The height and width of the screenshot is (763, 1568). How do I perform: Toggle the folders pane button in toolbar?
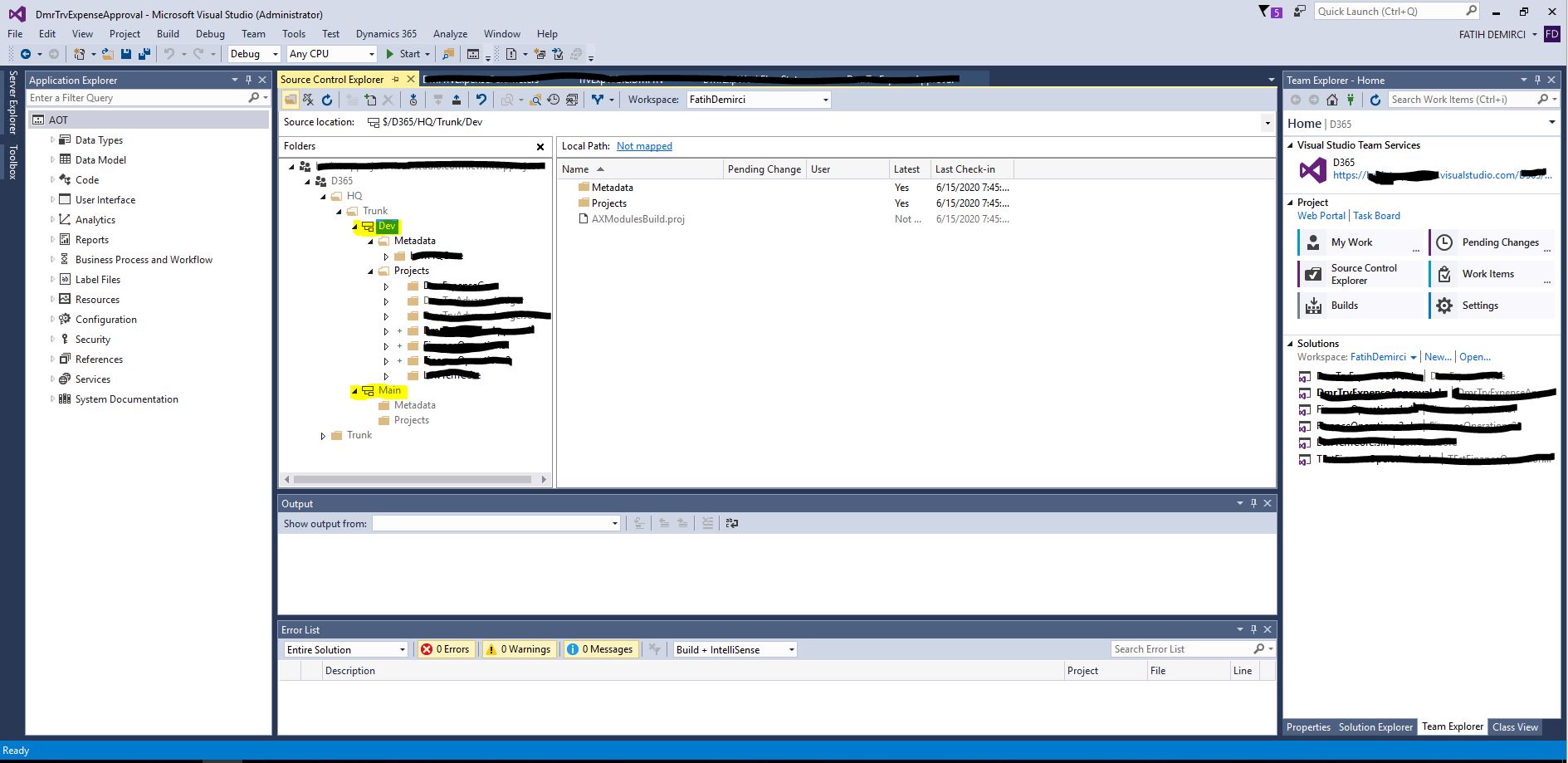(x=290, y=100)
